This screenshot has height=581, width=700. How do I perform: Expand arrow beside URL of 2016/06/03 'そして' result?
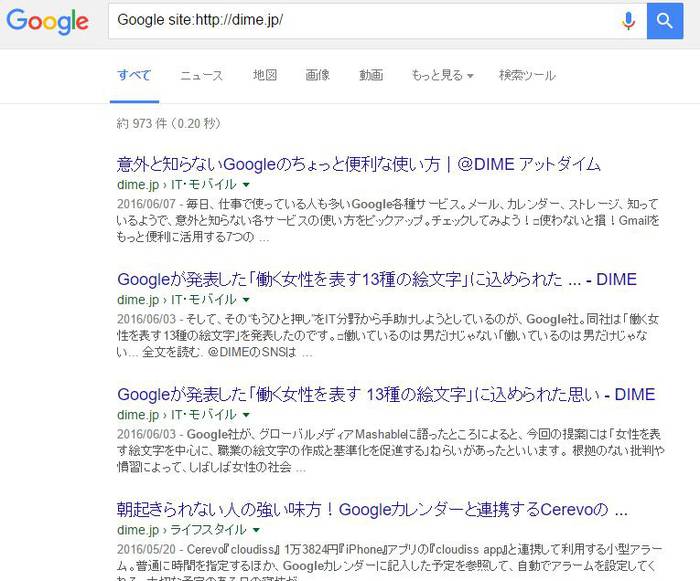246,300
